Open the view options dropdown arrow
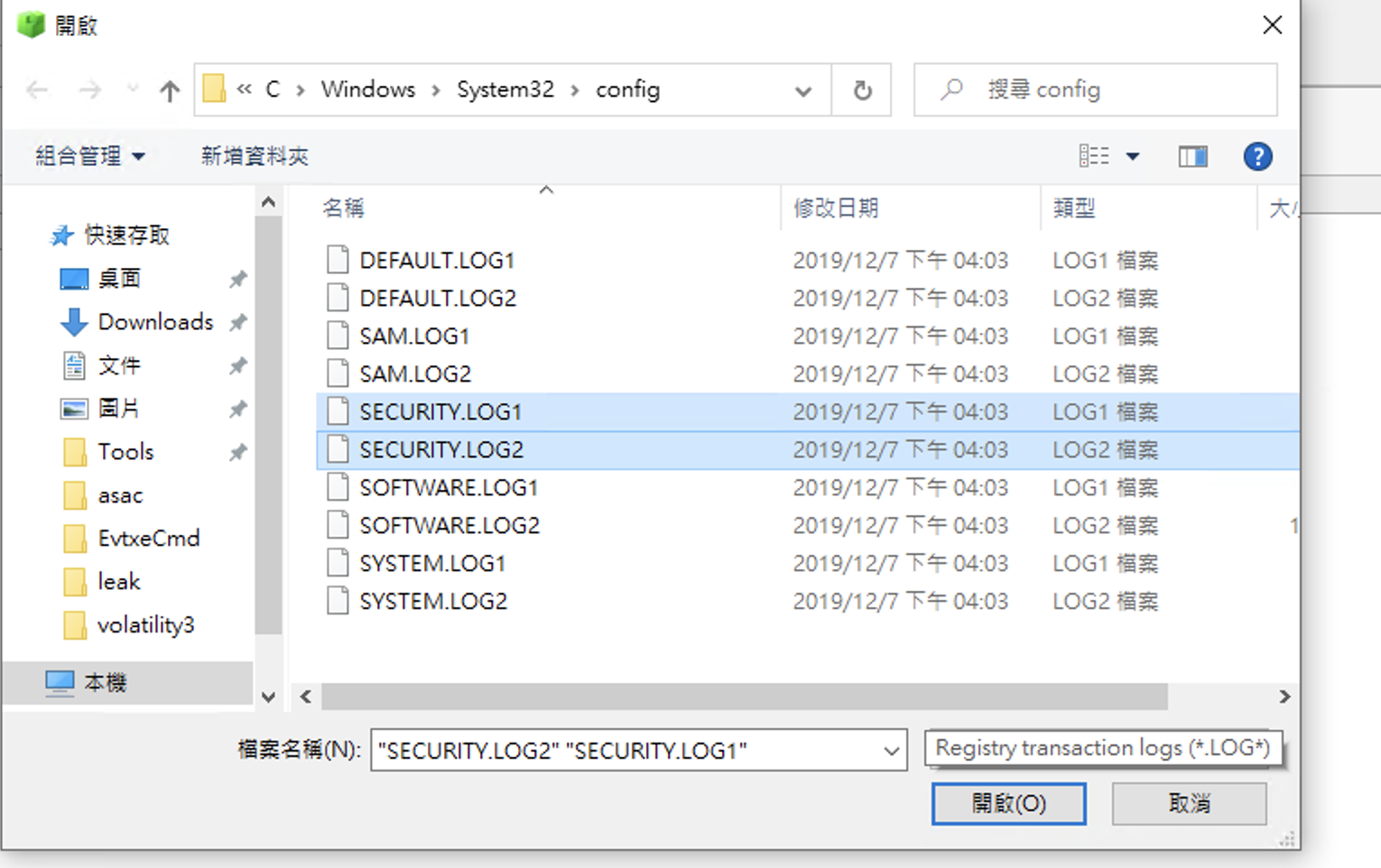 [1133, 157]
